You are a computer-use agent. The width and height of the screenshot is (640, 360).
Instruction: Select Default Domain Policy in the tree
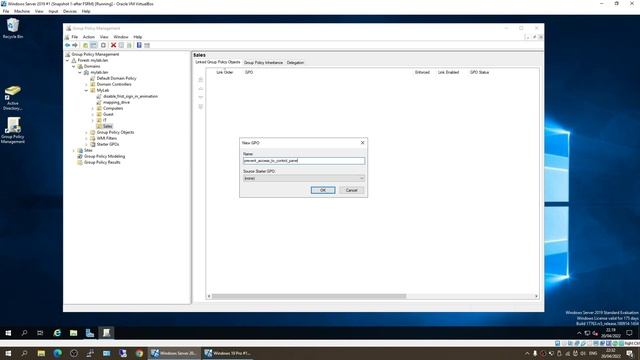point(116,78)
